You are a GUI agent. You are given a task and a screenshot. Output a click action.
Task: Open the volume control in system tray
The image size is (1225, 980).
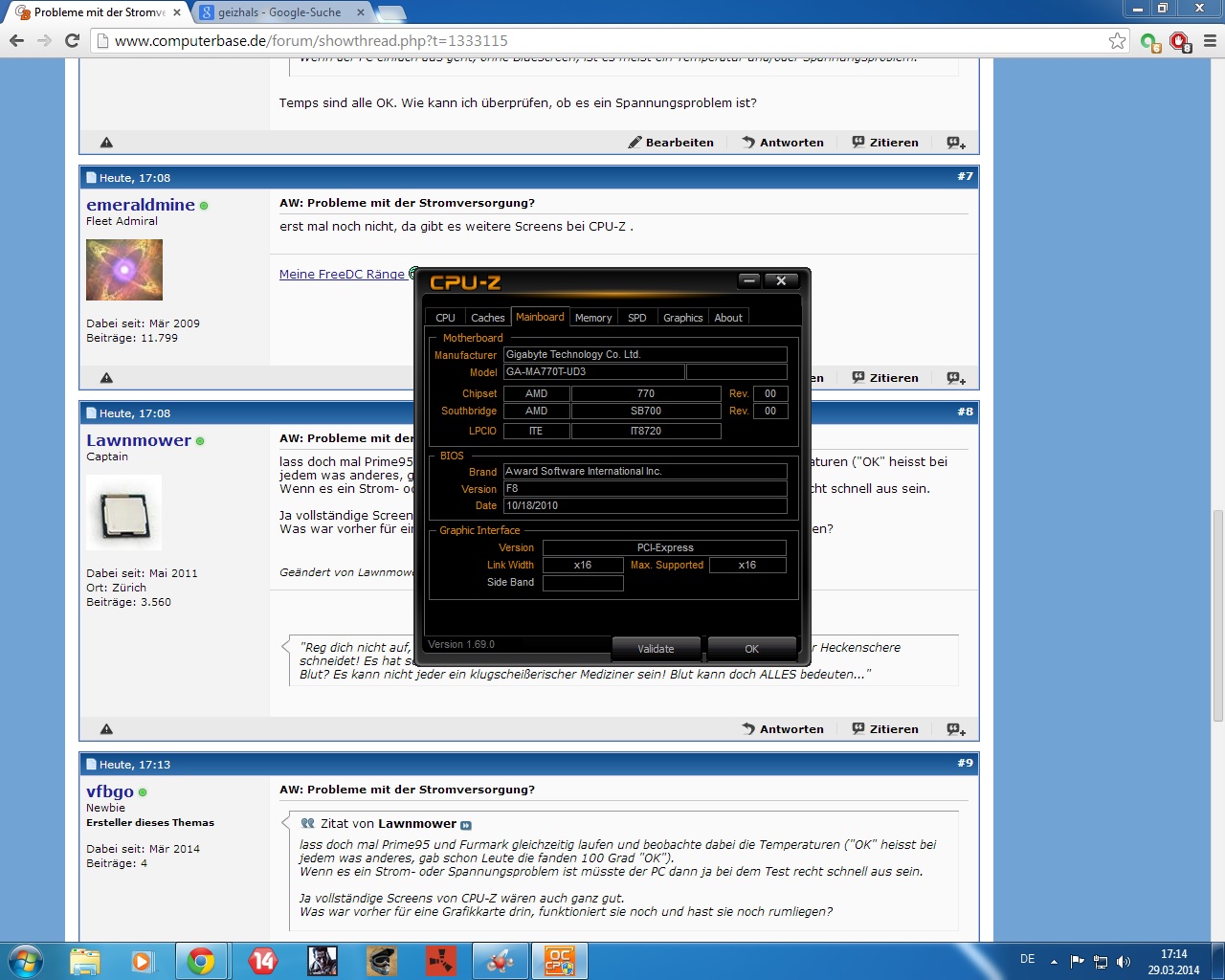click(1124, 962)
